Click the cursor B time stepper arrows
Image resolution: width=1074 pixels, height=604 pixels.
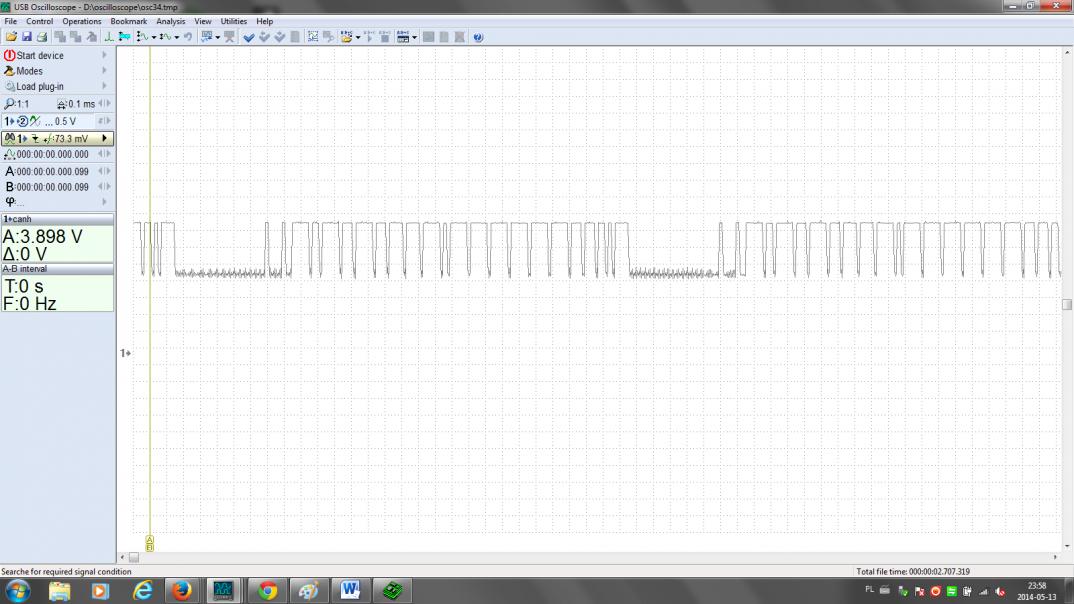[x=104, y=186]
